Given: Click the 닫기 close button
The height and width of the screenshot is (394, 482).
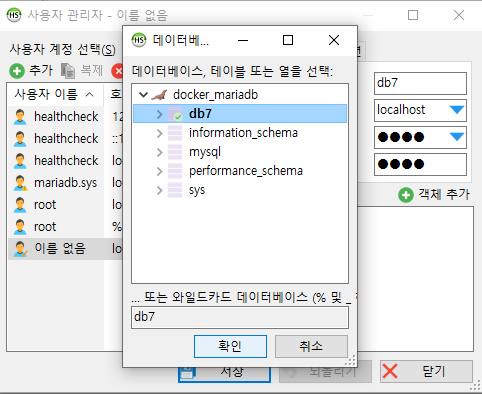Looking at the screenshot, I should (x=426, y=371).
